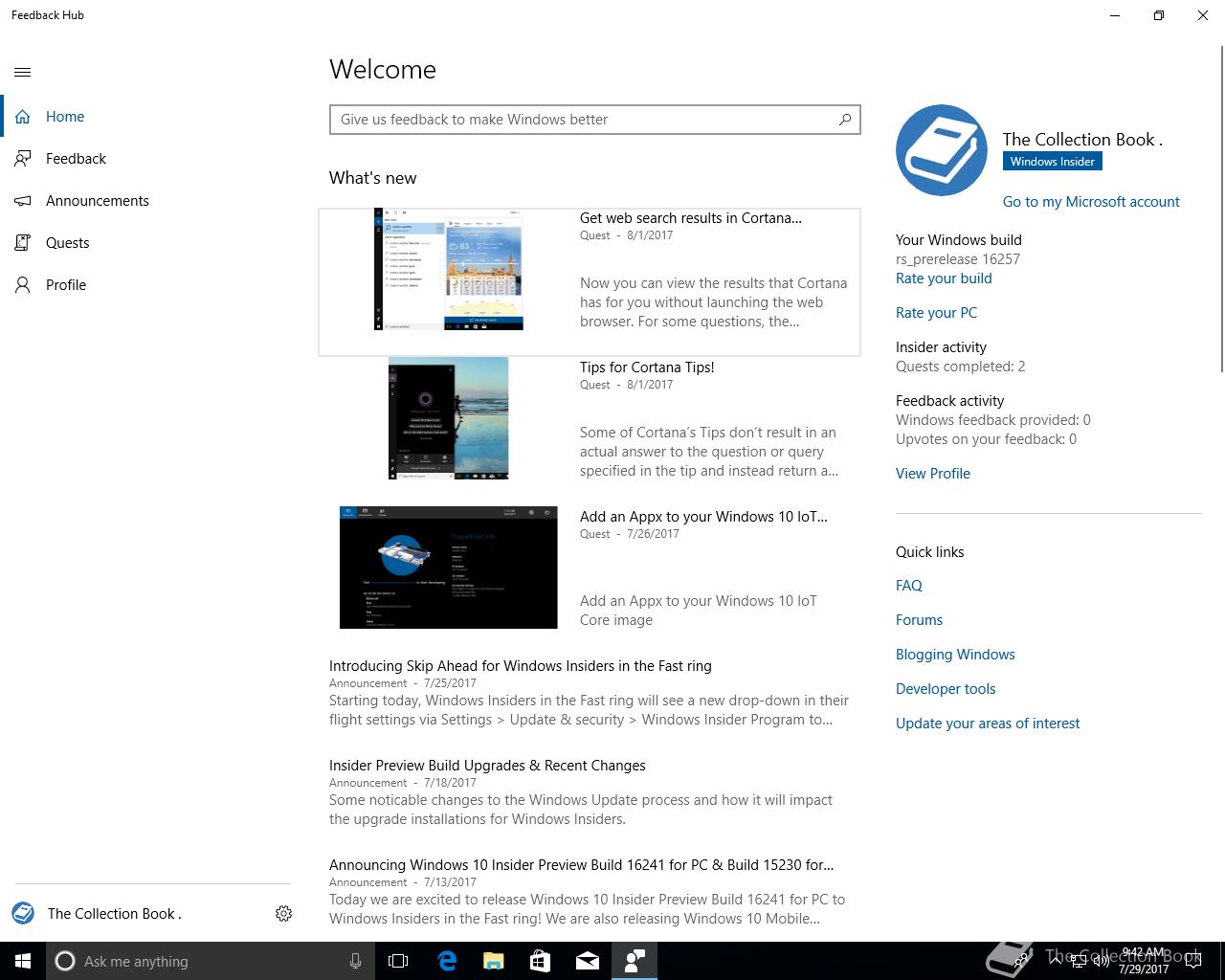Open File Explorer from taskbar

[494, 961]
